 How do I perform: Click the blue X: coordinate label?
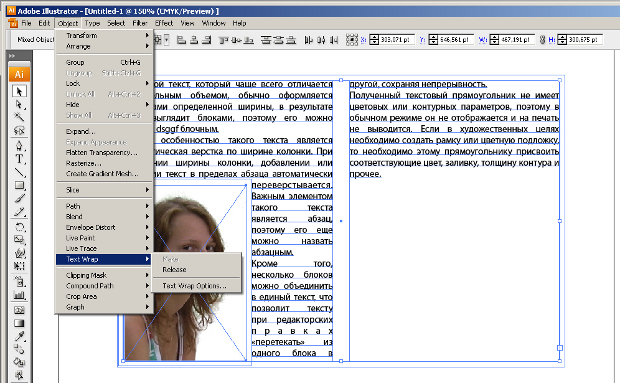pos(363,40)
